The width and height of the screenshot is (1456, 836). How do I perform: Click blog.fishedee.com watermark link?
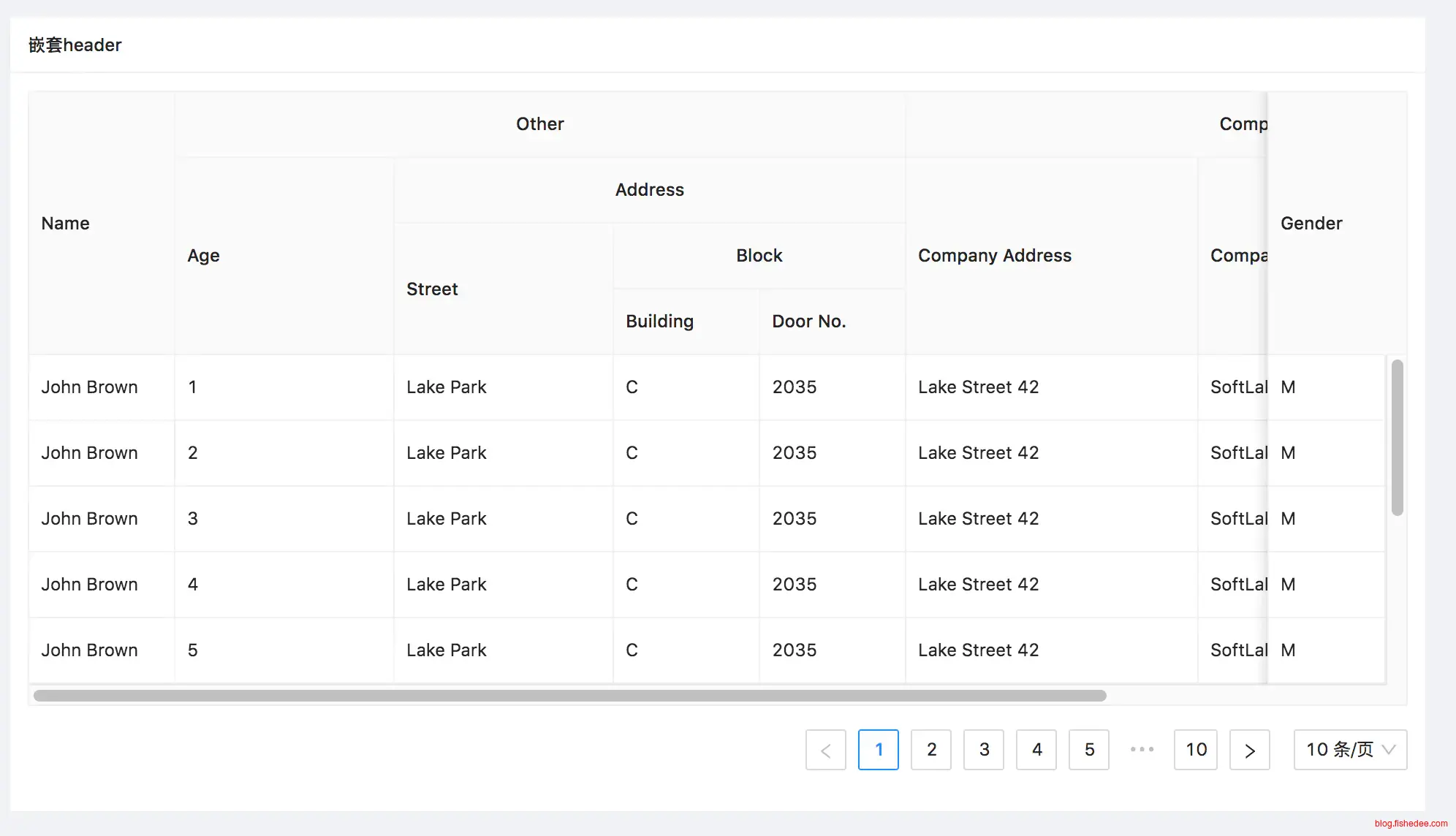point(1410,824)
